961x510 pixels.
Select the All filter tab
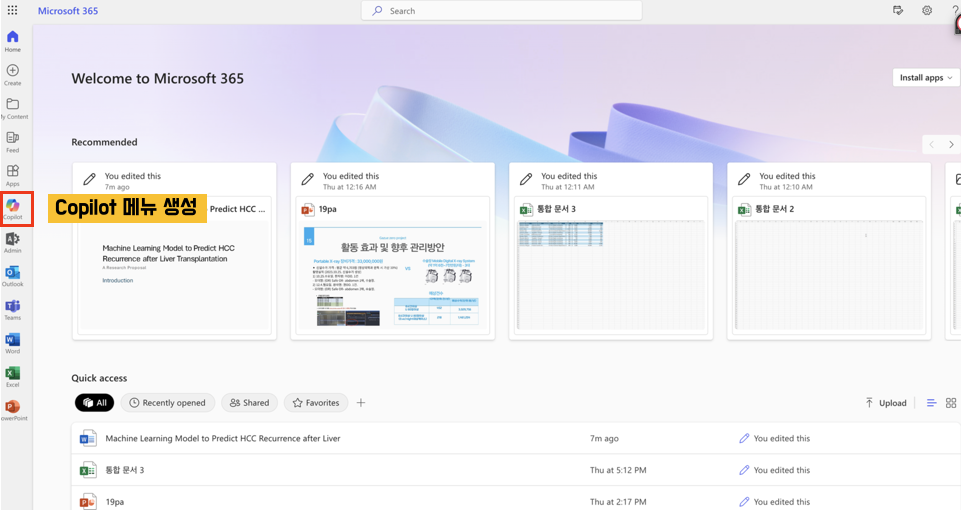click(x=94, y=403)
